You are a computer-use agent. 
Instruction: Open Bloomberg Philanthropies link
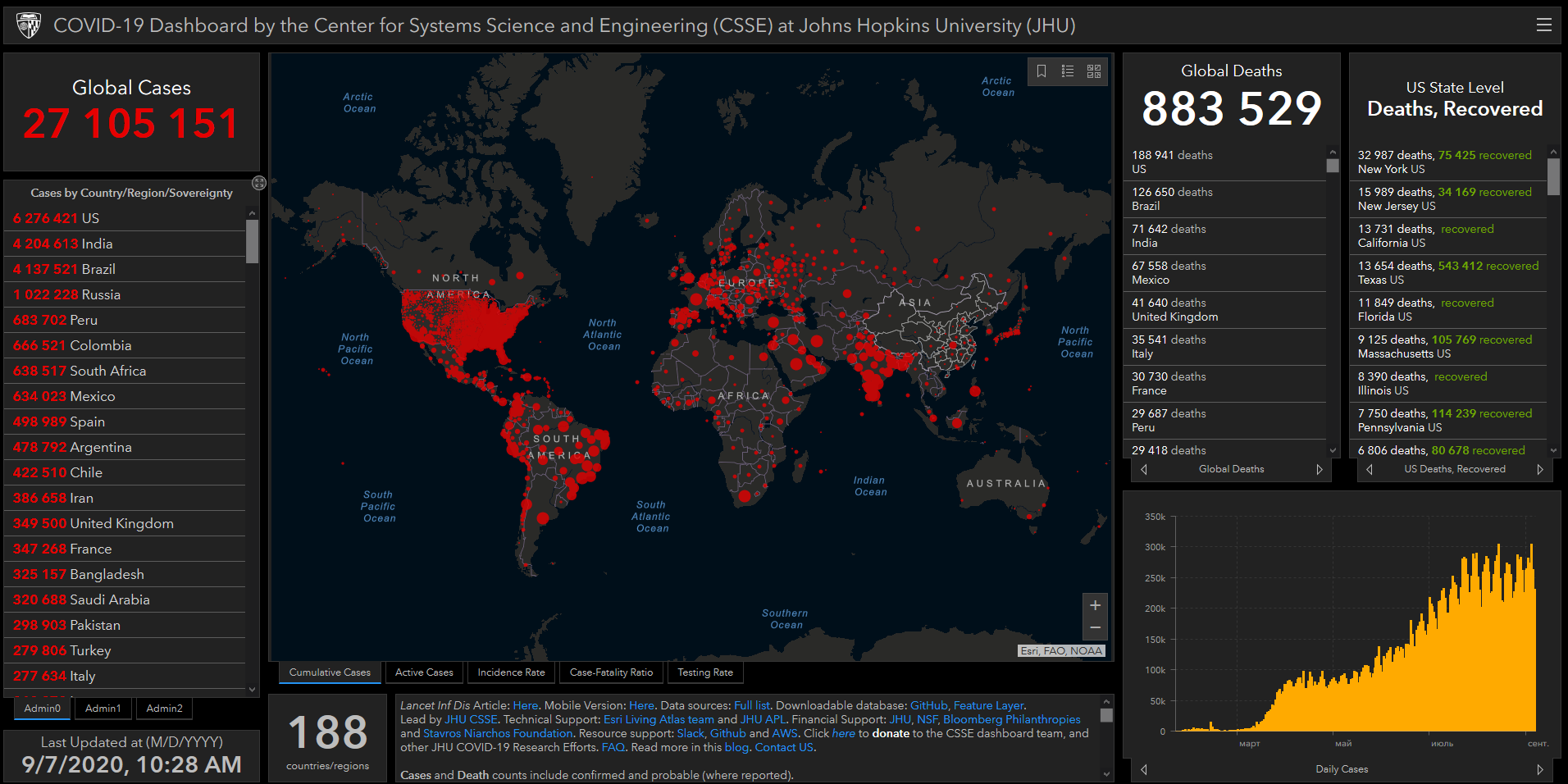(1011, 719)
